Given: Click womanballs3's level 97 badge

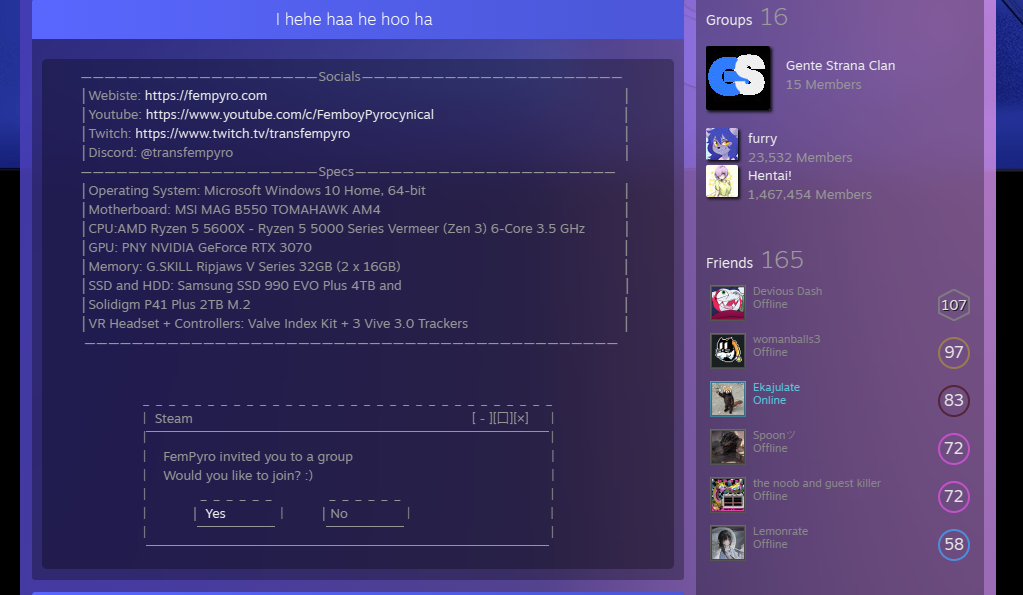Looking at the screenshot, I should point(954,352).
